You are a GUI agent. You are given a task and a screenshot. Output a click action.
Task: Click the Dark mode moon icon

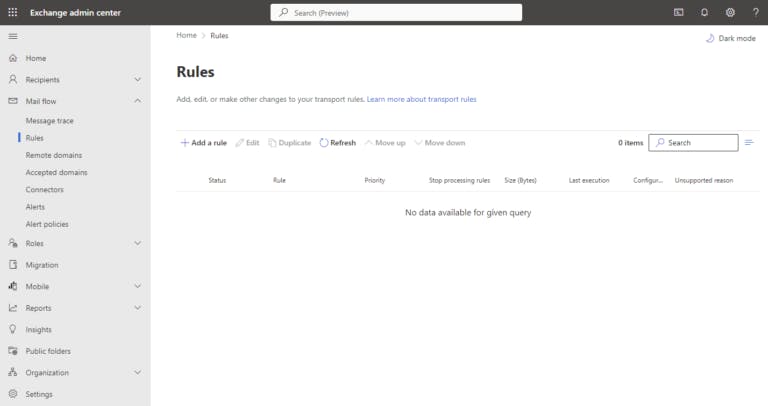click(710, 38)
